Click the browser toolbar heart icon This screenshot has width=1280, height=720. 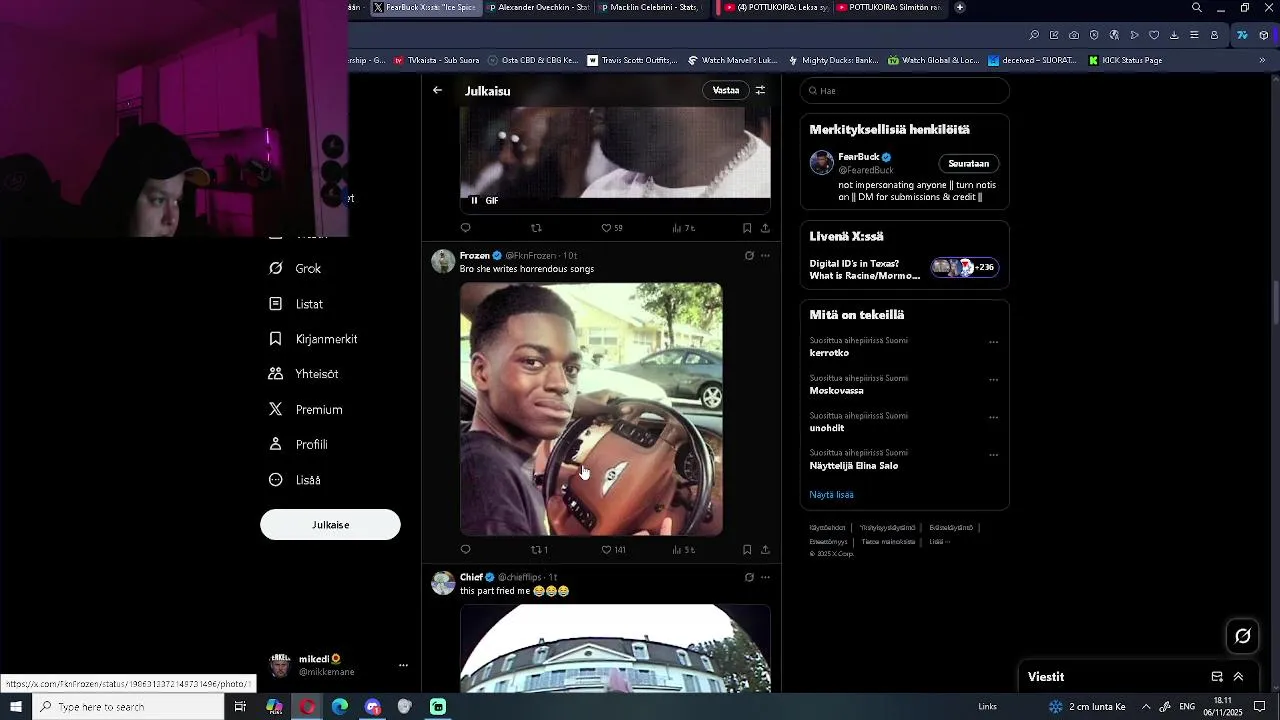tap(1154, 35)
